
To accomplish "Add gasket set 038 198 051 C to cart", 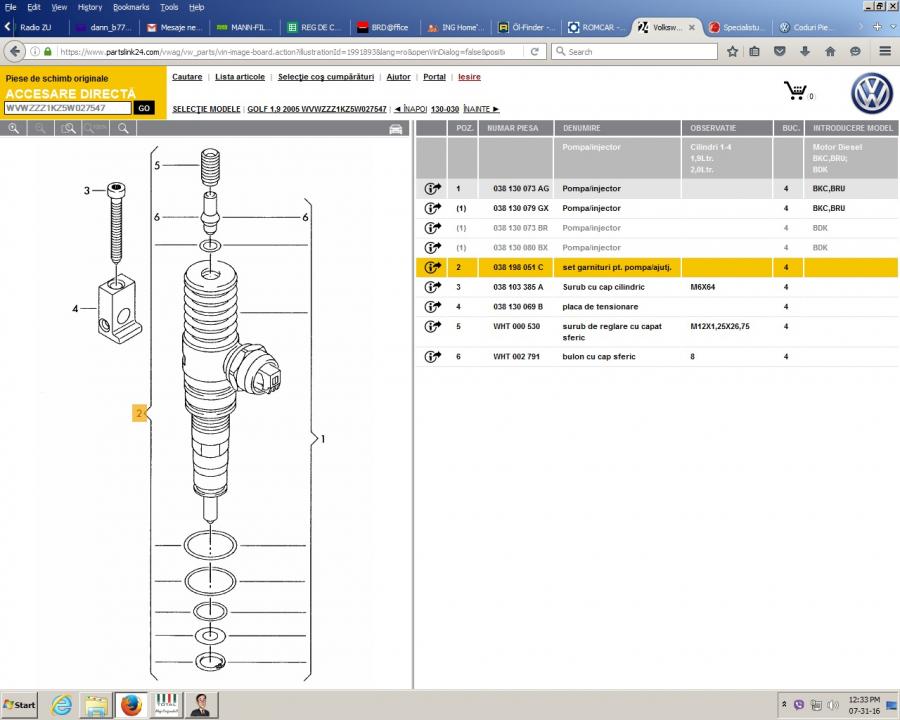I will [x=432, y=267].
